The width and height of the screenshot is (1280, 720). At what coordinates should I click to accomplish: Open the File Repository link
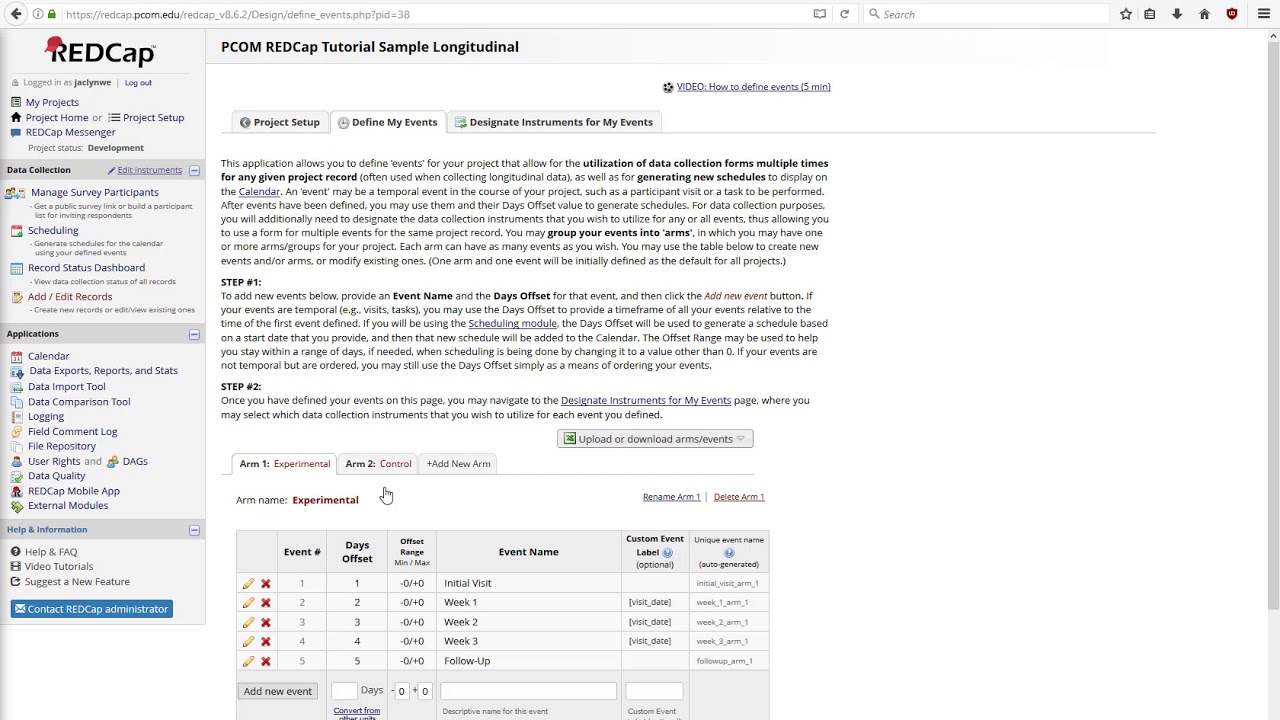62,446
